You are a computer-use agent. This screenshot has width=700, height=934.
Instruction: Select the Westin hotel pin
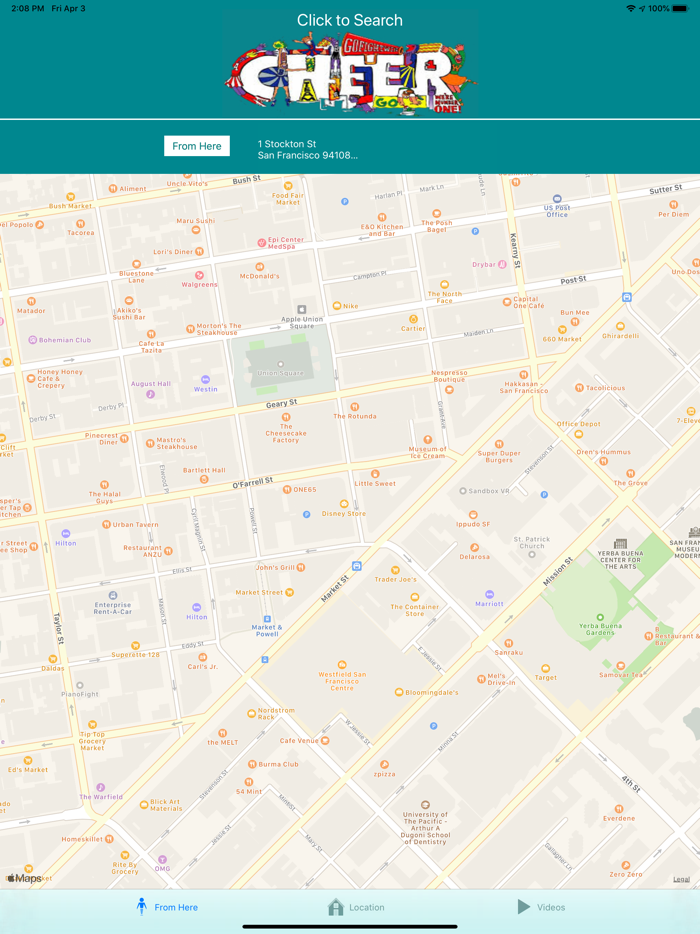point(205,379)
